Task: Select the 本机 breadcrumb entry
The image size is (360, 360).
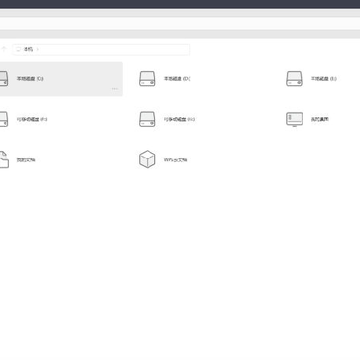Action: [x=28, y=49]
